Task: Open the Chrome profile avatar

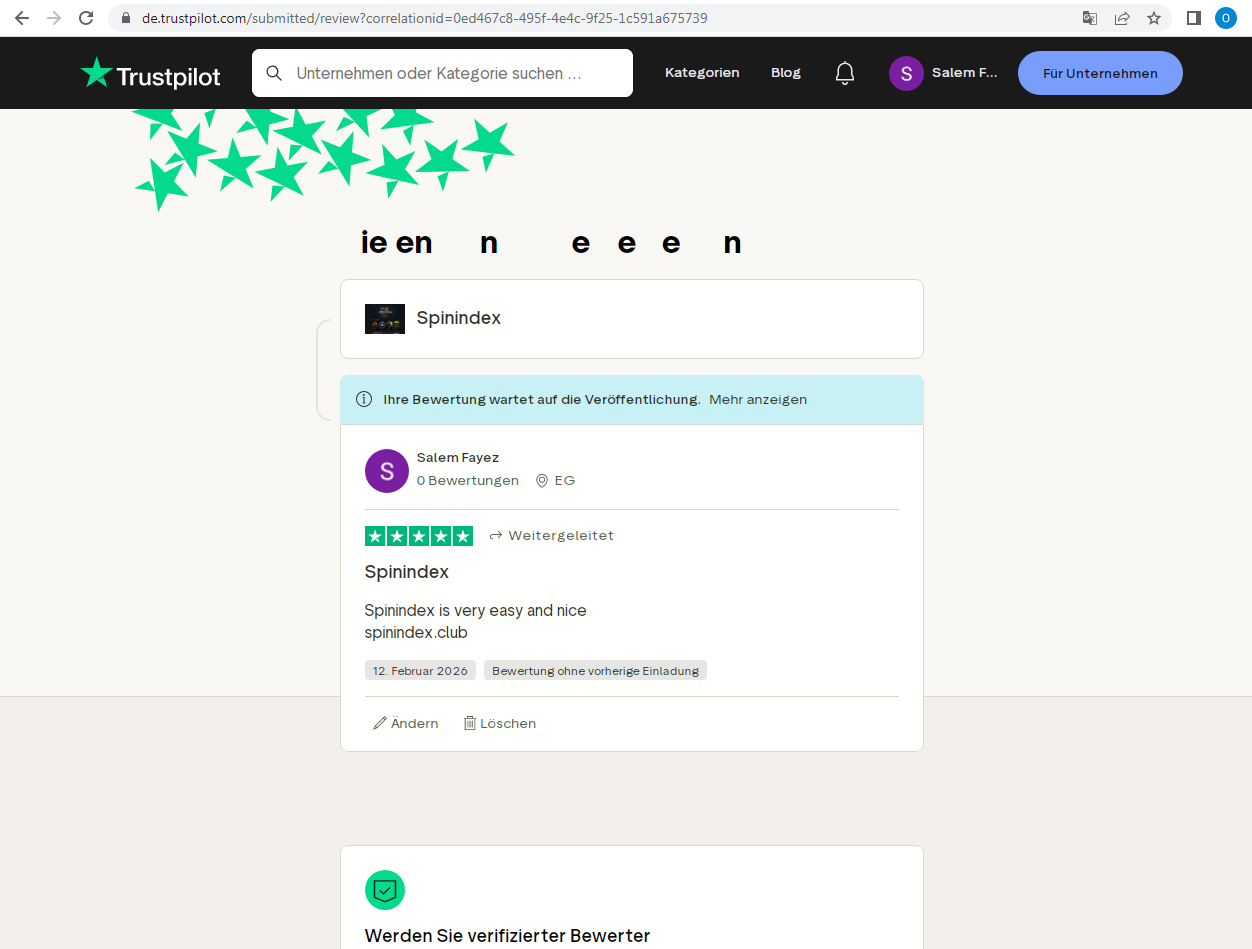Action: [x=1226, y=18]
